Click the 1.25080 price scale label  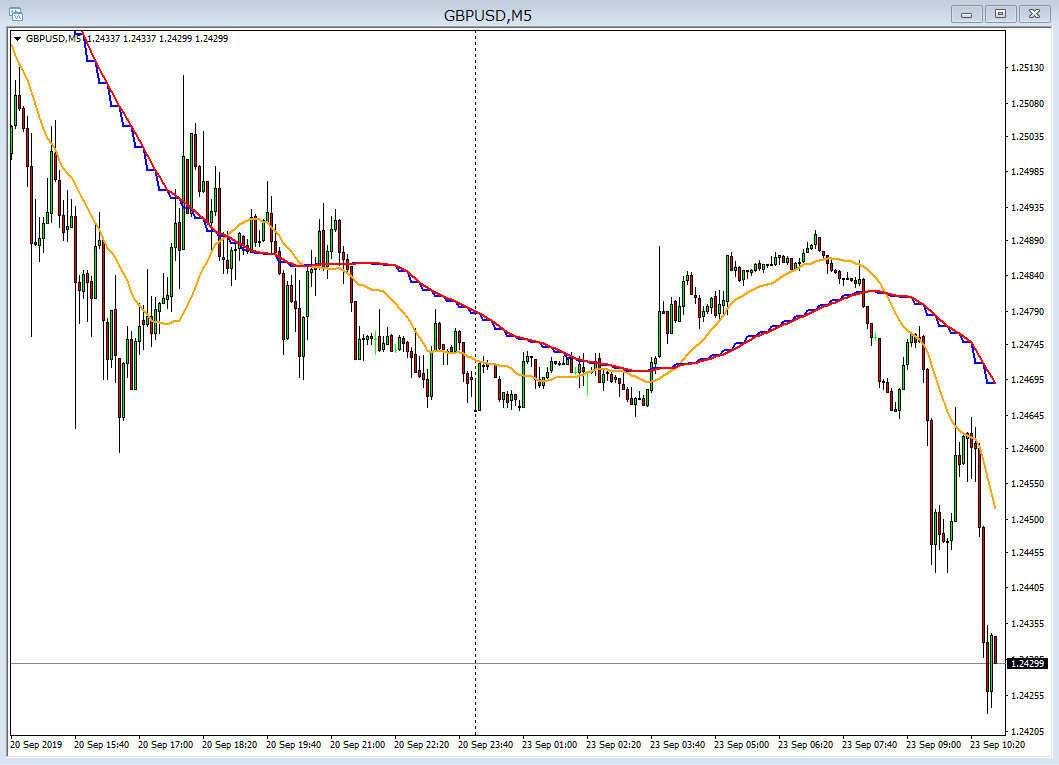coord(1027,103)
